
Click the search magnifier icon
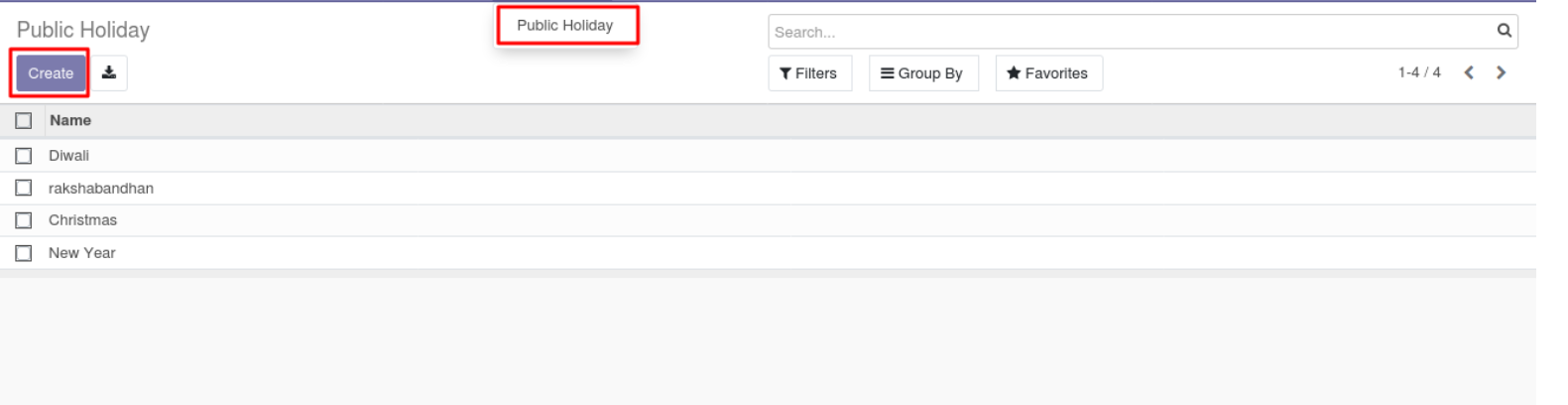coord(1504,31)
